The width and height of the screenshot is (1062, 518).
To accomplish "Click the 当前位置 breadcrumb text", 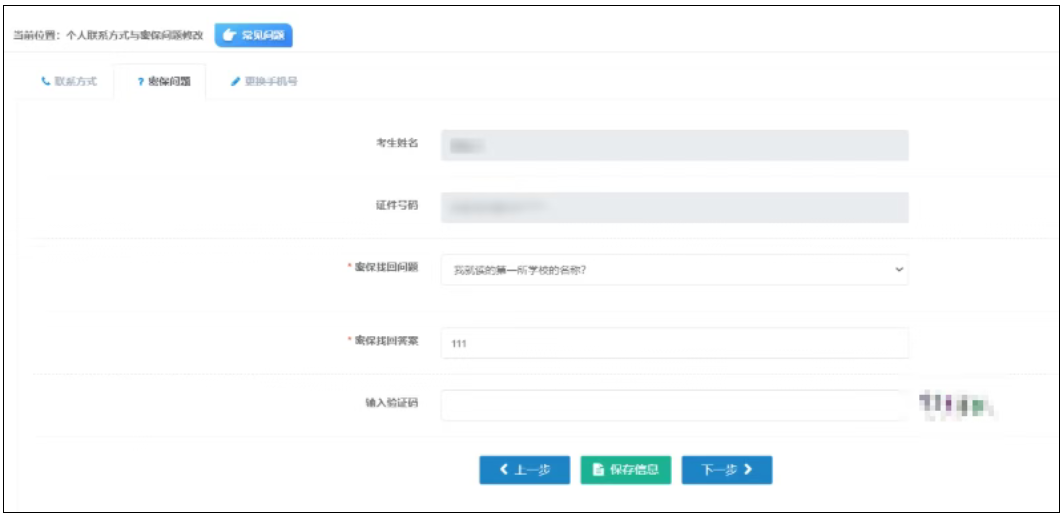I will coord(108,36).
